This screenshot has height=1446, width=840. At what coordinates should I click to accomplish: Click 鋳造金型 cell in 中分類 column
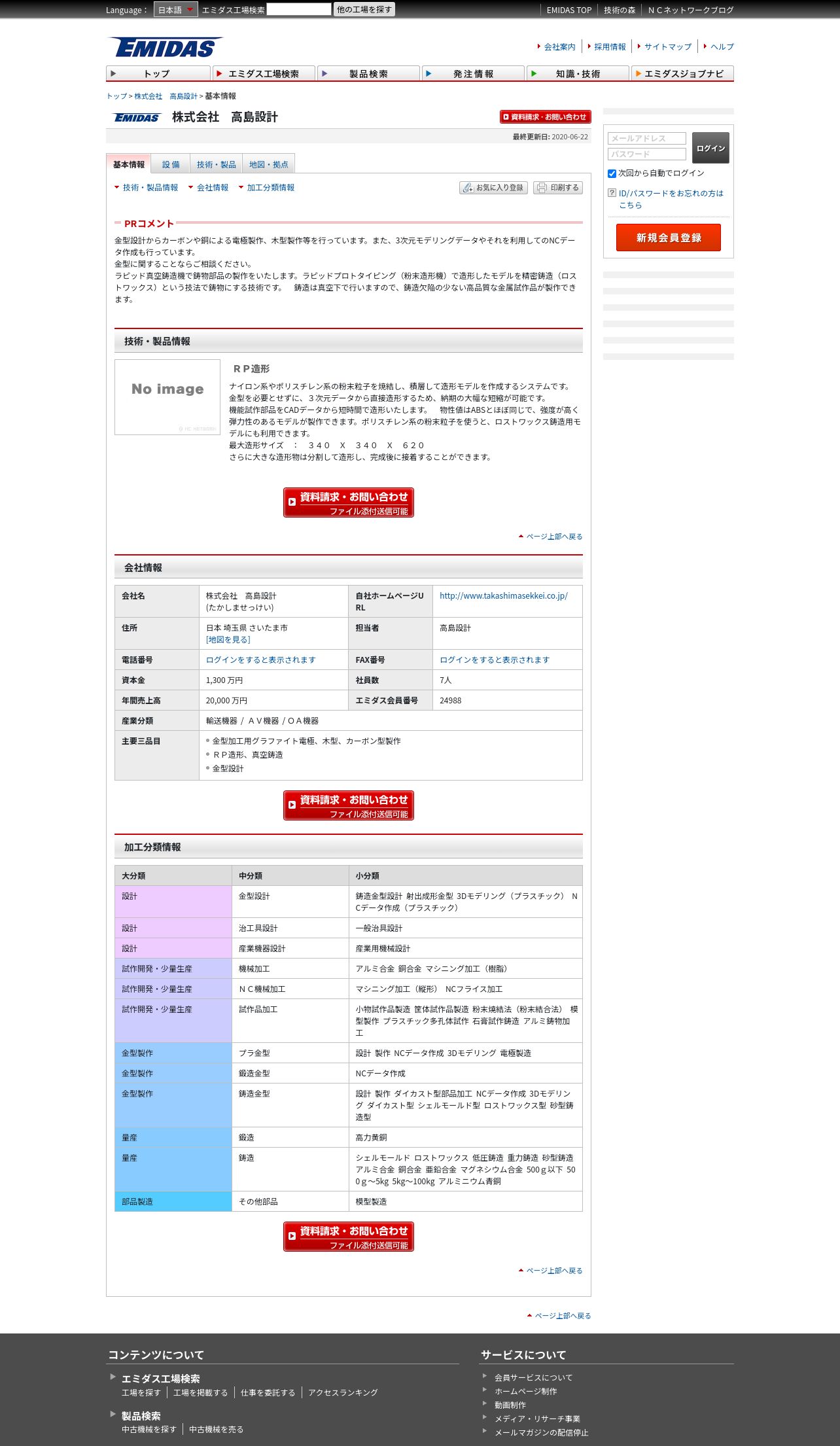pos(290,1105)
